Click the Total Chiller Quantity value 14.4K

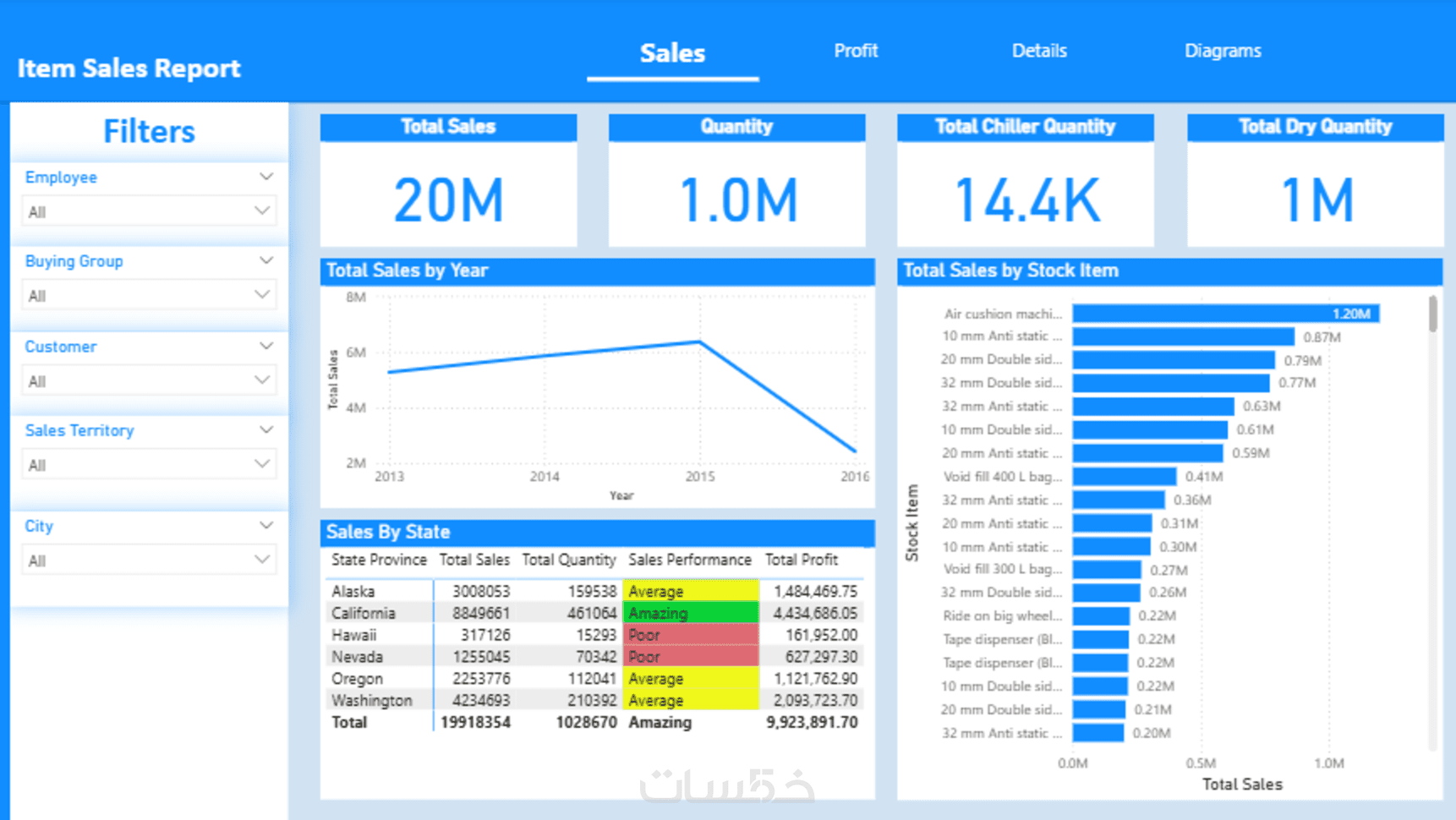point(1027,201)
